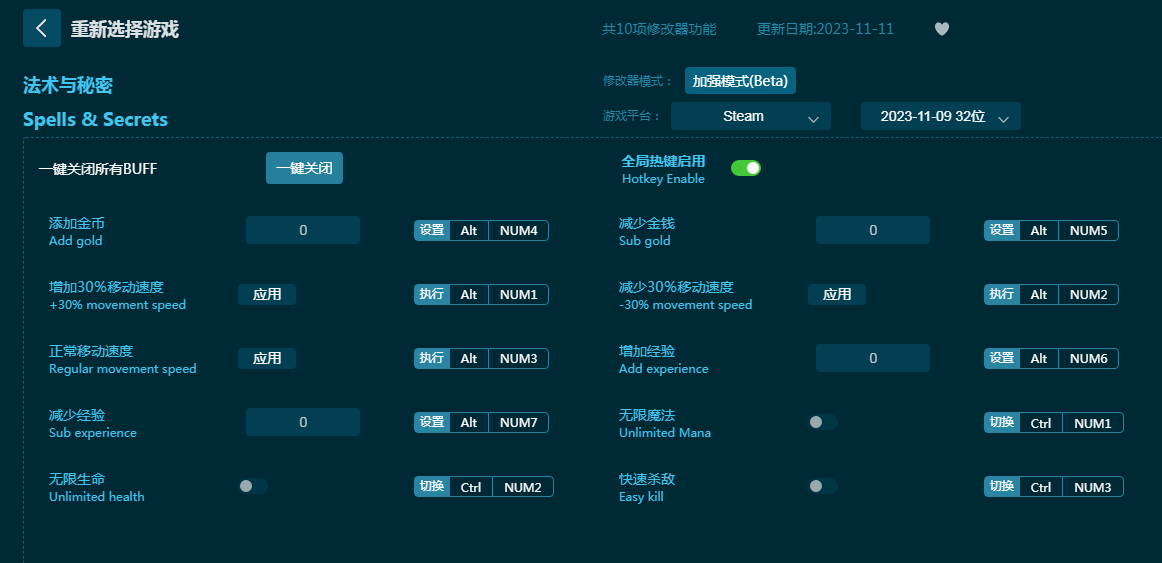Click 设置 button for Add gold
Viewport: 1162px width, 563px height.
click(432, 231)
